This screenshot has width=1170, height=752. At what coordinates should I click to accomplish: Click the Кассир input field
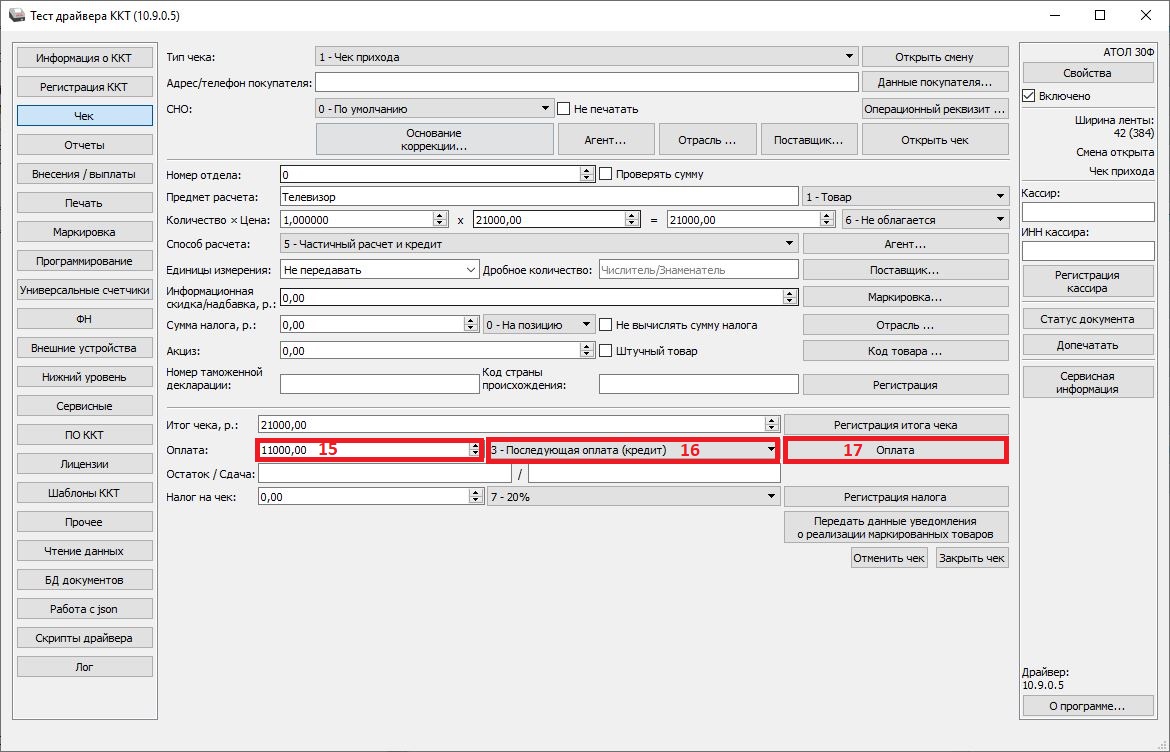pyautogui.click(x=1088, y=212)
